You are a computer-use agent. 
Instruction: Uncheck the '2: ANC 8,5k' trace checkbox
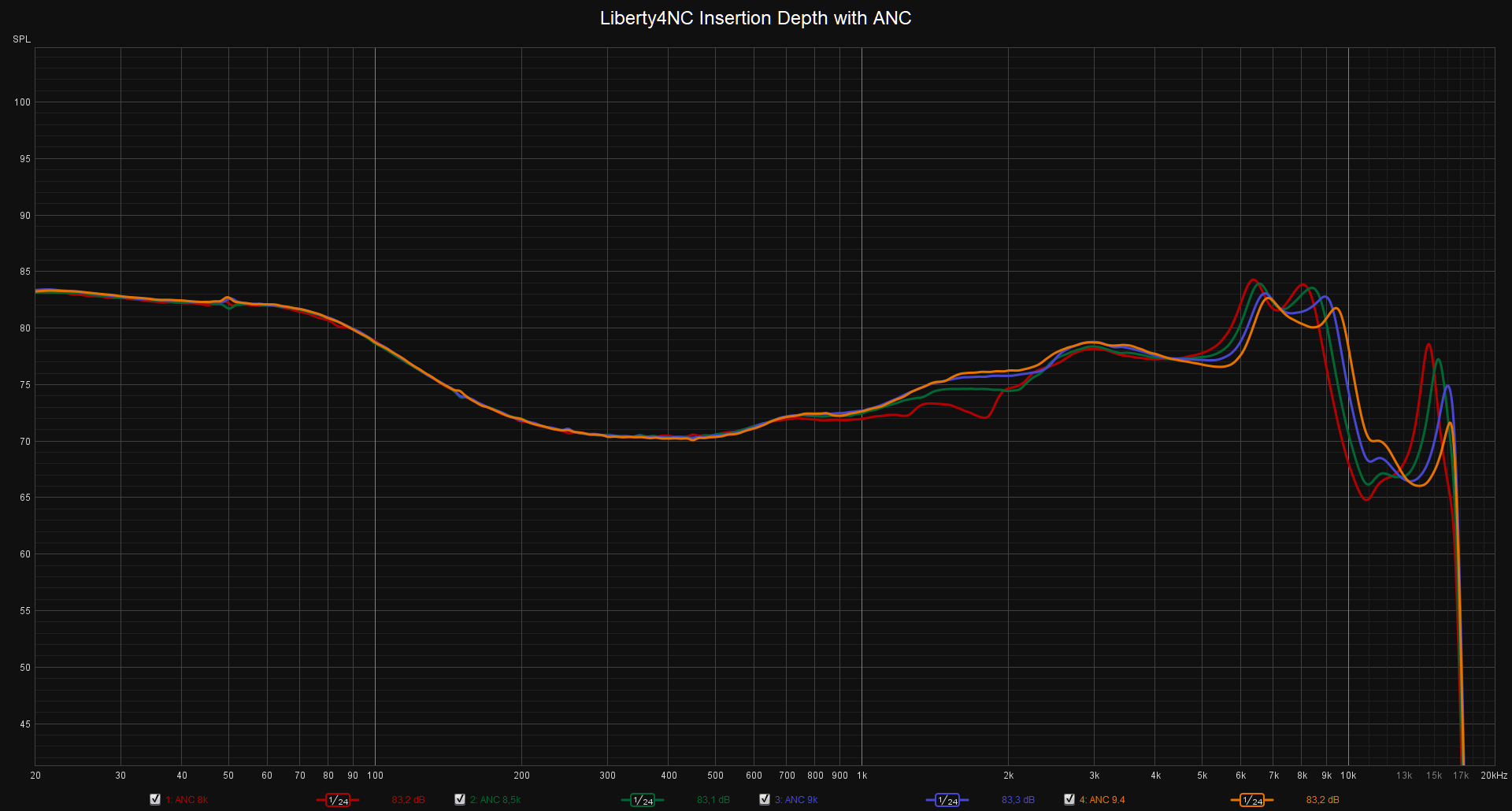[x=460, y=799]
